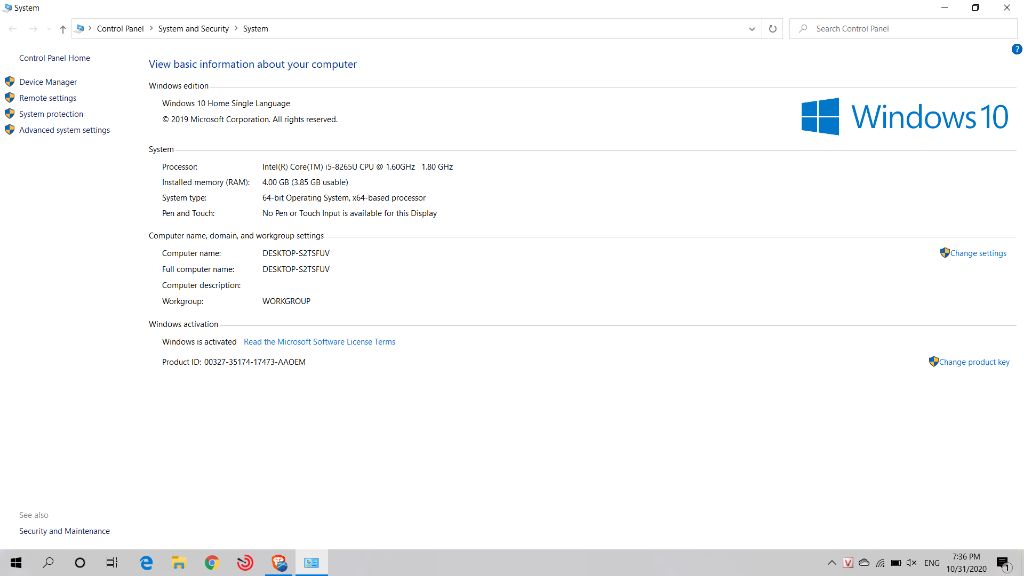The height and width of the screenshot is (576, 1024).
Task: Click the Search Control Panel field
Action: point(903,29)
